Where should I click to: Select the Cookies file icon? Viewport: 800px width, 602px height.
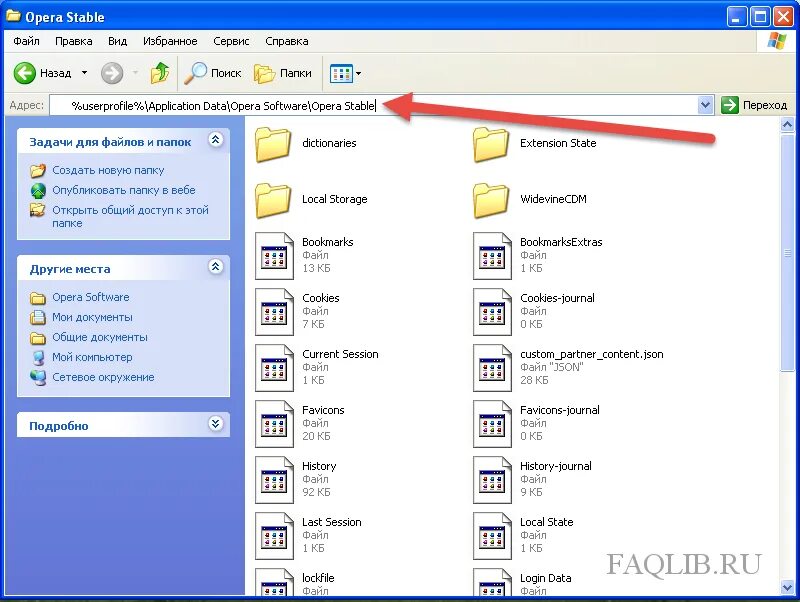(274, 312)
